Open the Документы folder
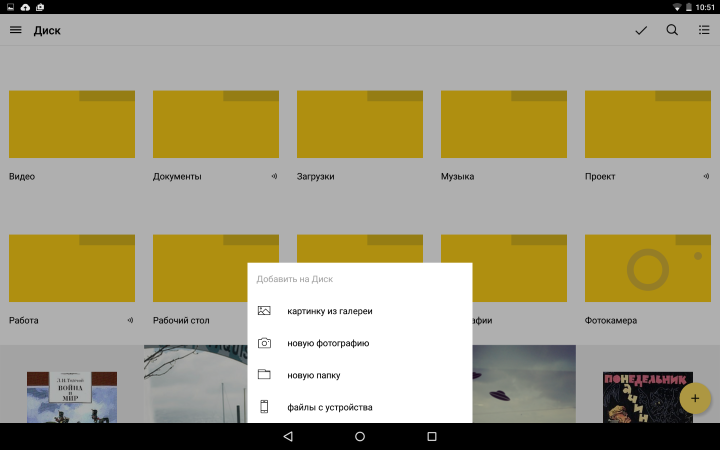This screenshot has width=720, height=450. (x=216, y=124)
